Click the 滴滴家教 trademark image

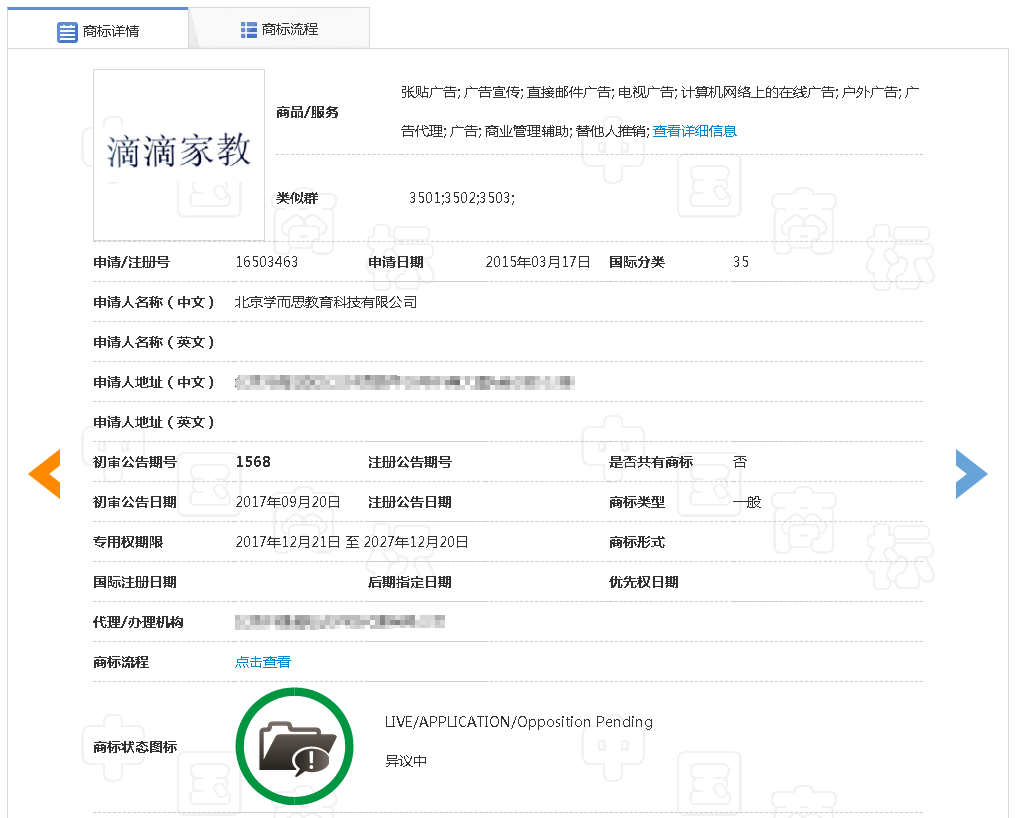click(179, 154)
